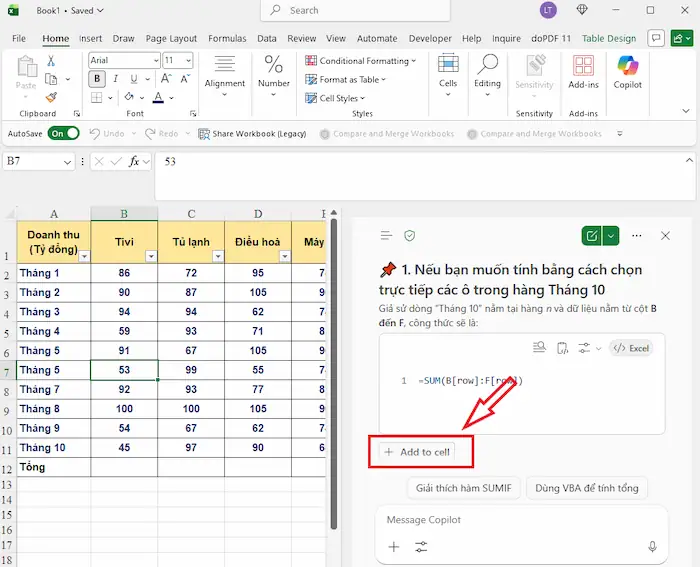Image resolution: width=700 pixels, height=567 pixels.
Task: Click the microphone icon in Copilot message box
Action: tap(652, 547)
